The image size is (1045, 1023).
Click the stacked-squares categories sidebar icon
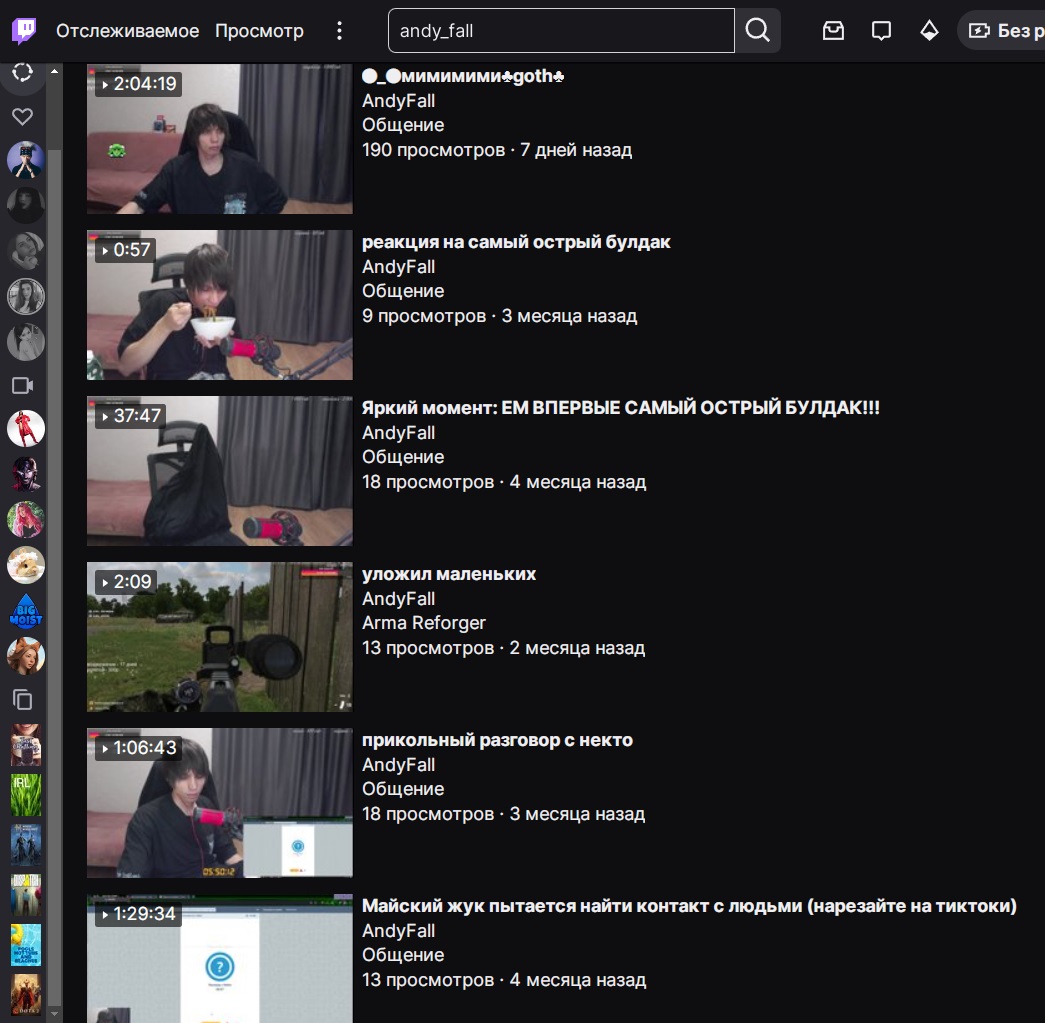pyautogui.click(x=23, y=700)
